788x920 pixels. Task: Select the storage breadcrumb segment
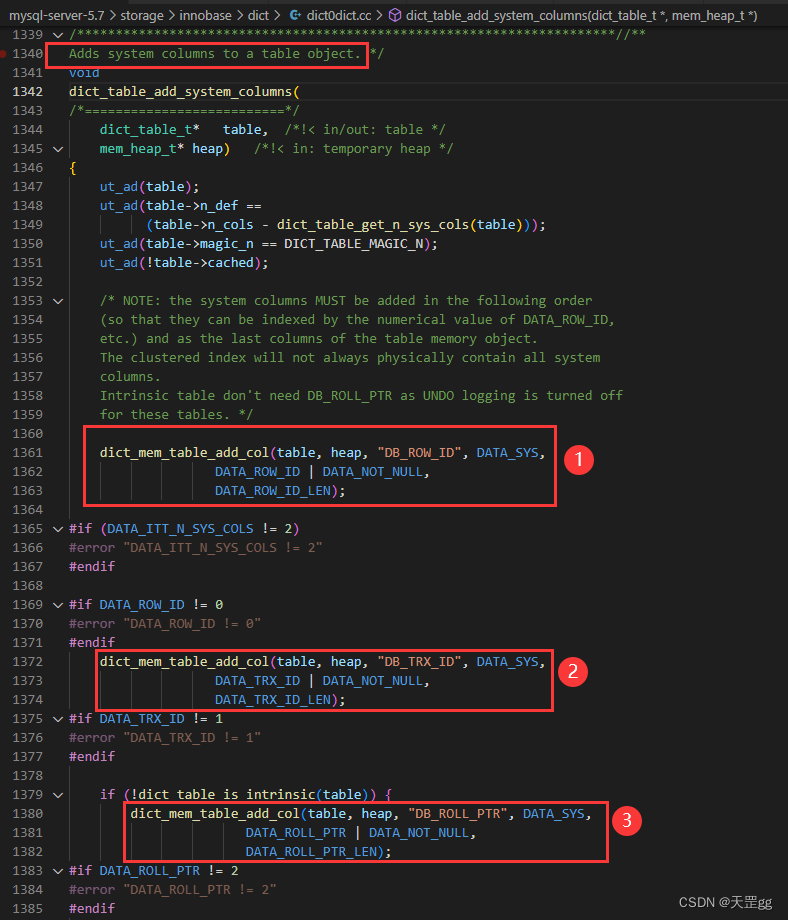(142, 15)
